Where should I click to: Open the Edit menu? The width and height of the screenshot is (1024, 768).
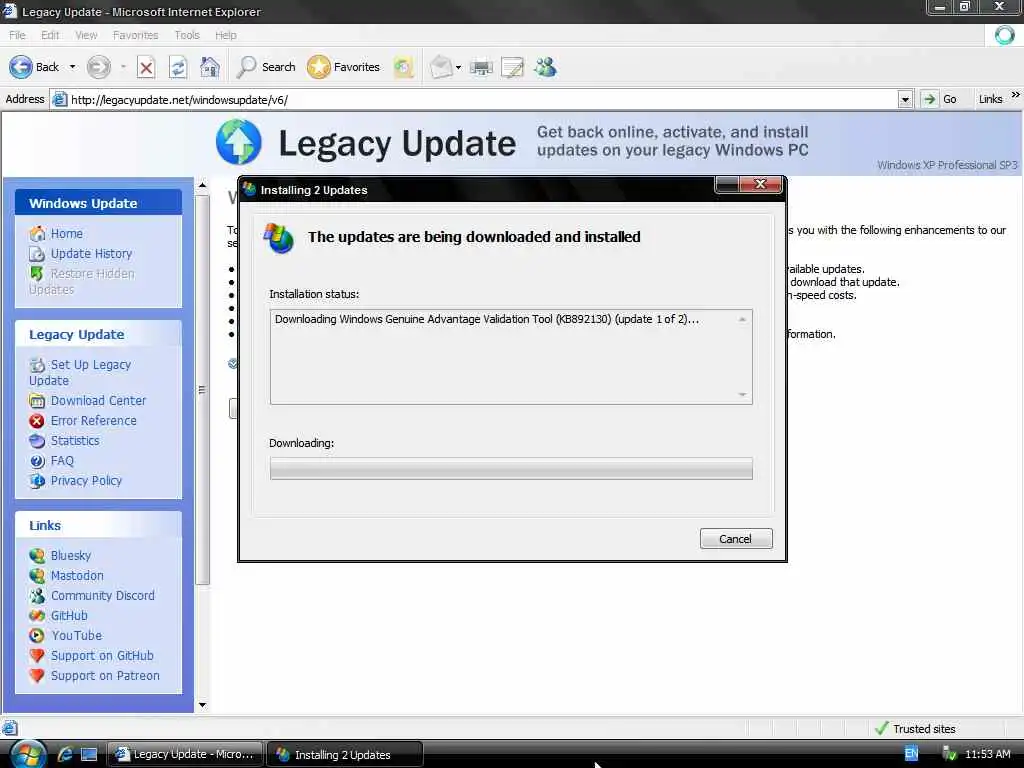[x=50, y=35]
